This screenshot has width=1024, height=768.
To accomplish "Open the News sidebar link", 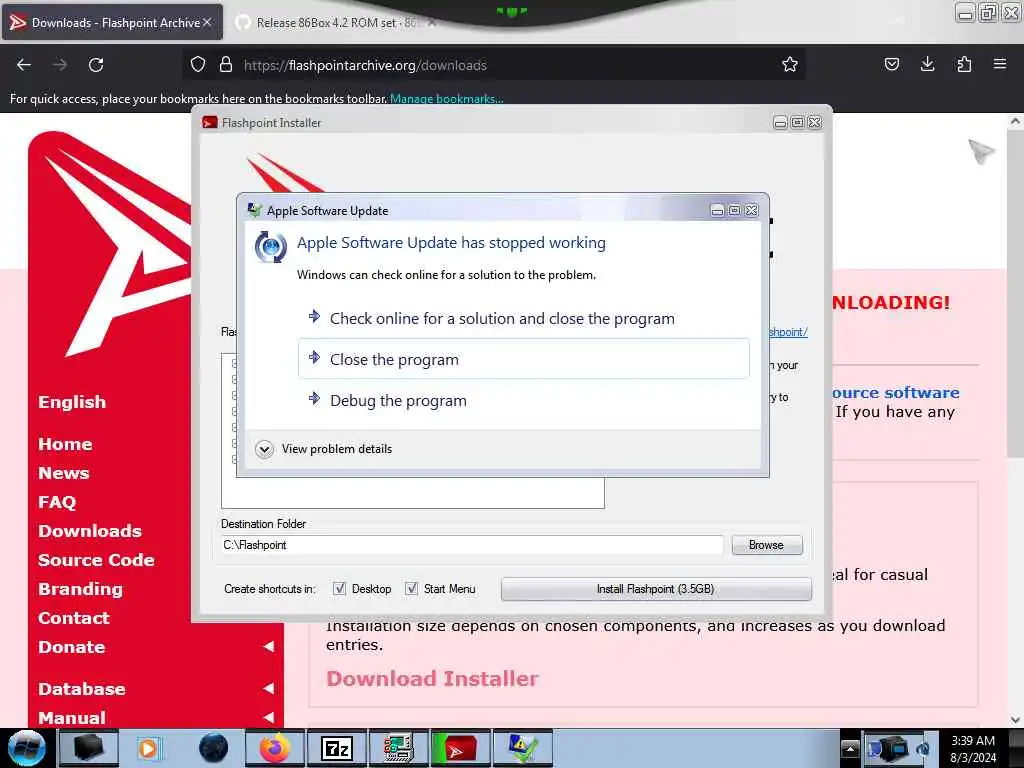I will [63, 473].
